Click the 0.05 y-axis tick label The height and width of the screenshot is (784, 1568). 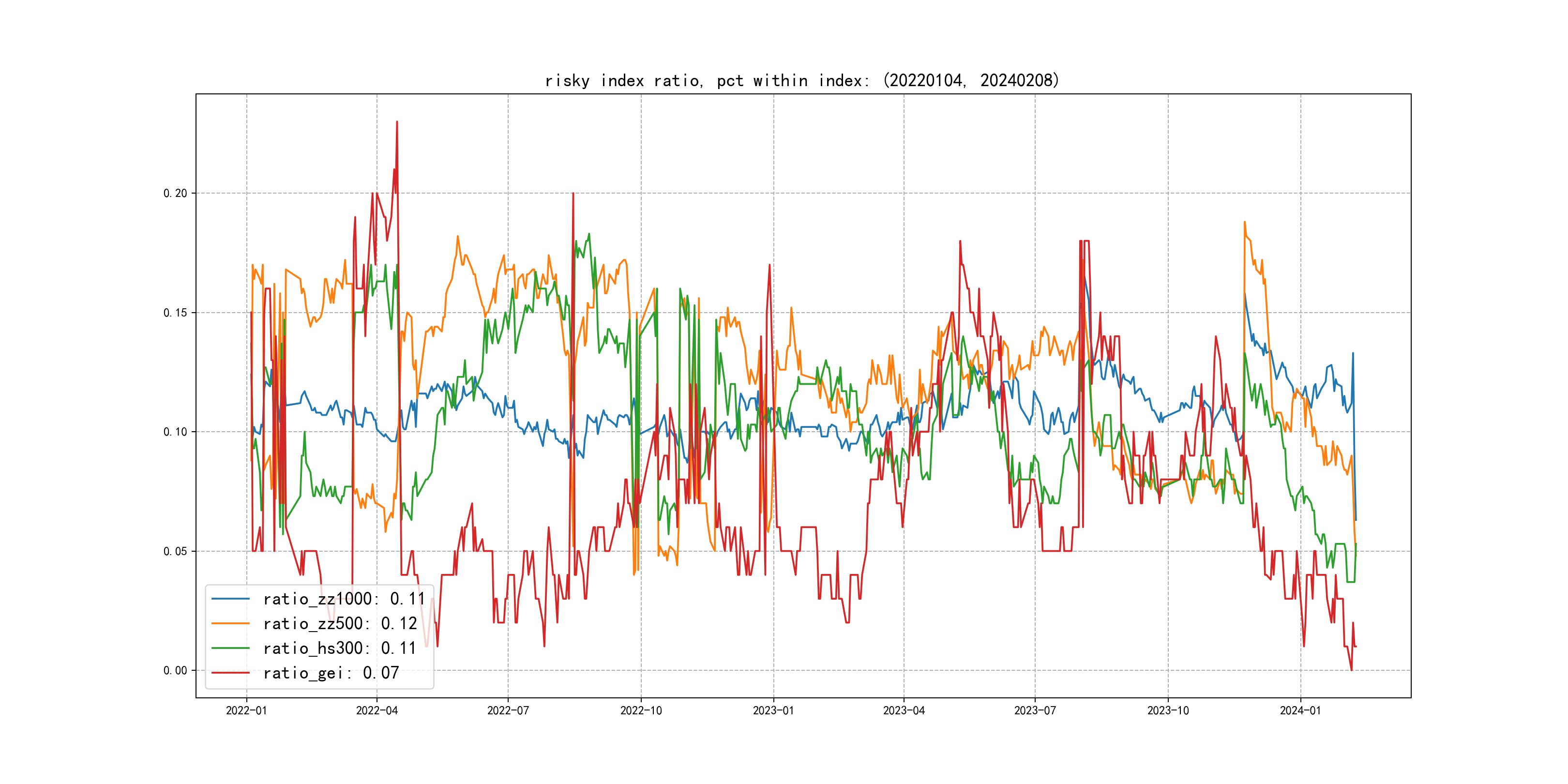pyautogui.click(x=175, y=552)
